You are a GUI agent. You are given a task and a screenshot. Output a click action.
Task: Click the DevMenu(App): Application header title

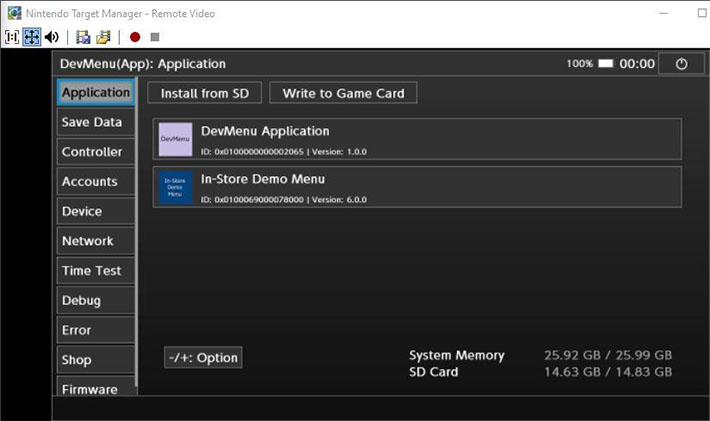pyautogui.click(x=143, y=64)
